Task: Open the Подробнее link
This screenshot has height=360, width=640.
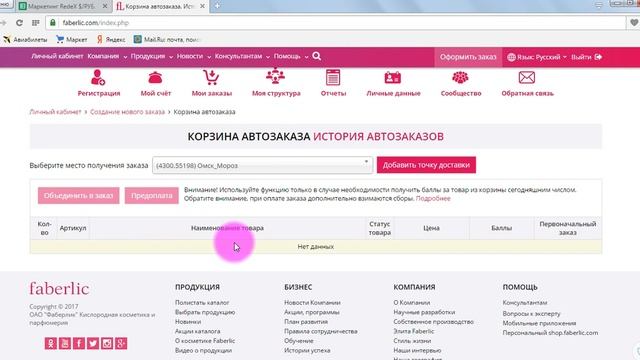Action: pyautogui.click(x=433, y=198)
